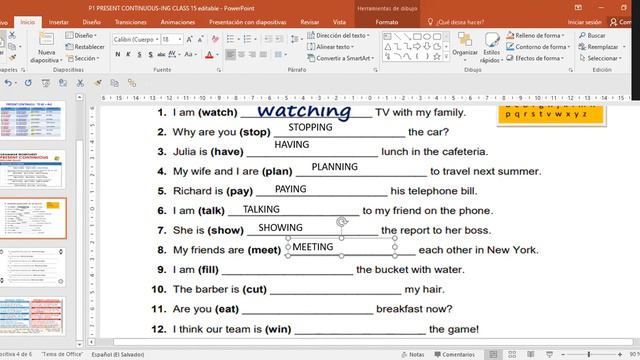
Task: Click the zoom slider handle in the status bar
Action: point(589,354)
